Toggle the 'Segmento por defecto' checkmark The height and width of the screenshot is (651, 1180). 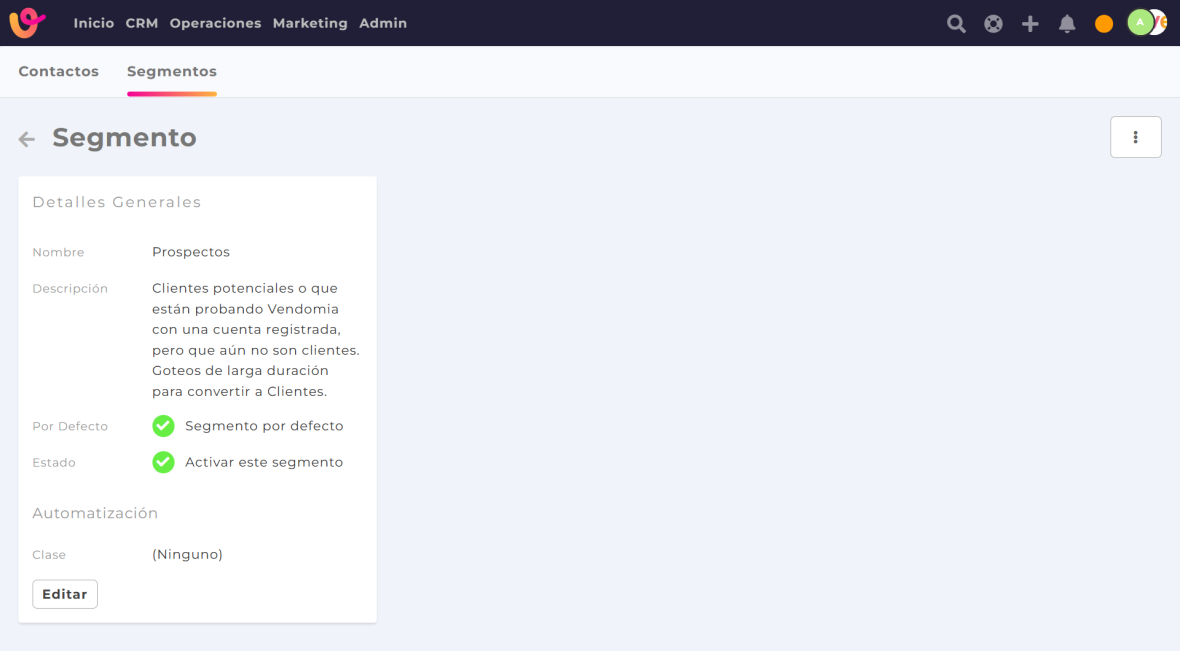point(163,426)
